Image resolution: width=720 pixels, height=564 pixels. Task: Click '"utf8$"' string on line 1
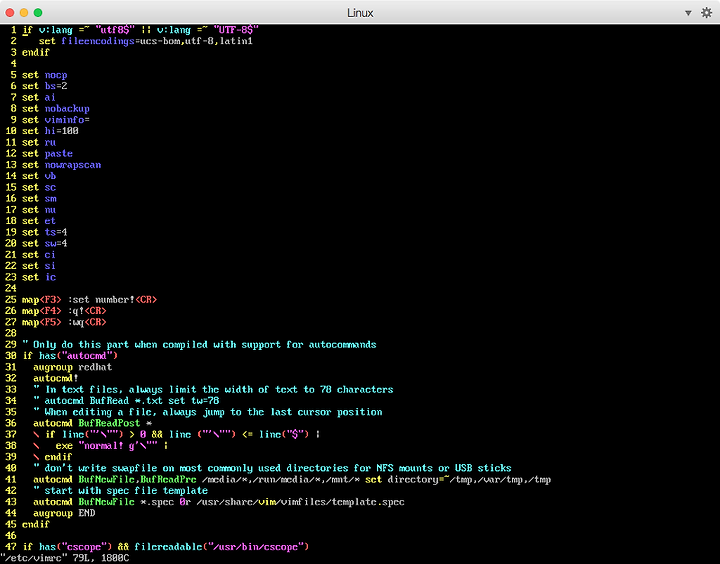115,30
